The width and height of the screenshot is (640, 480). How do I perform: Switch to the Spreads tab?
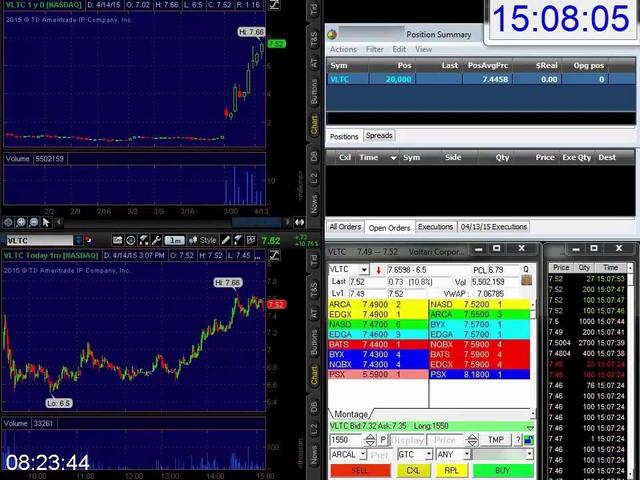pyautogui.click(x=379, y=136)
